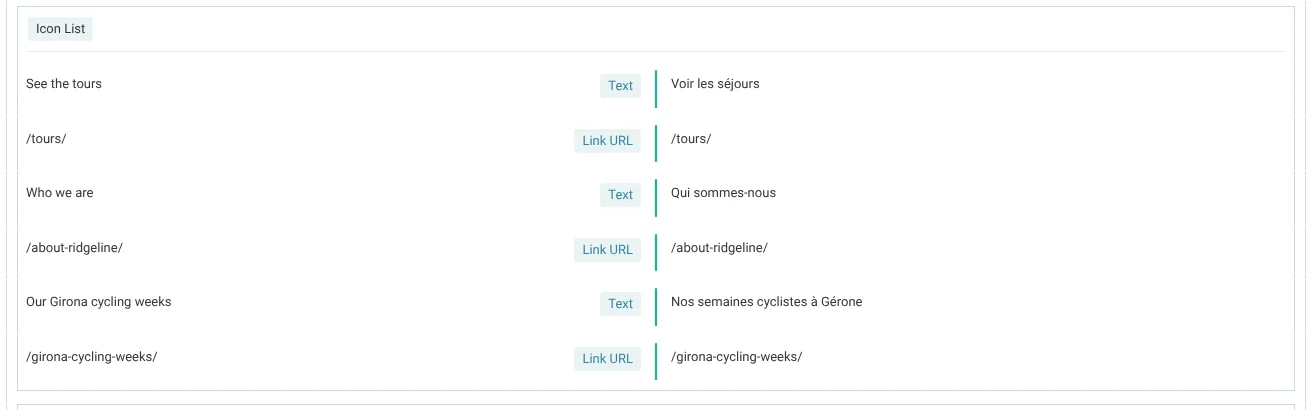The image size is (1312, 410).
Task: Click the Link URL tag for '/tours/'
Action: pos(607,141)
